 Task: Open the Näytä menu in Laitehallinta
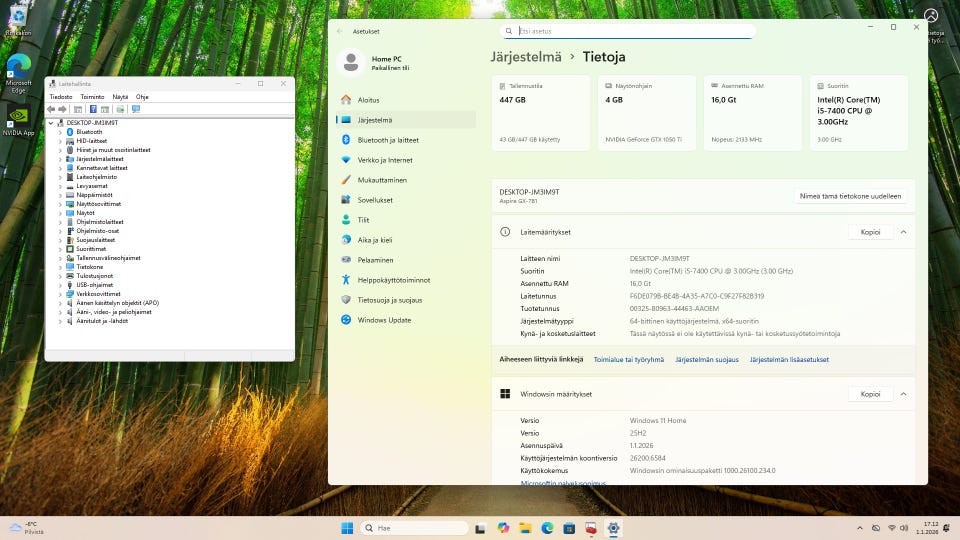tap(120, 97)
